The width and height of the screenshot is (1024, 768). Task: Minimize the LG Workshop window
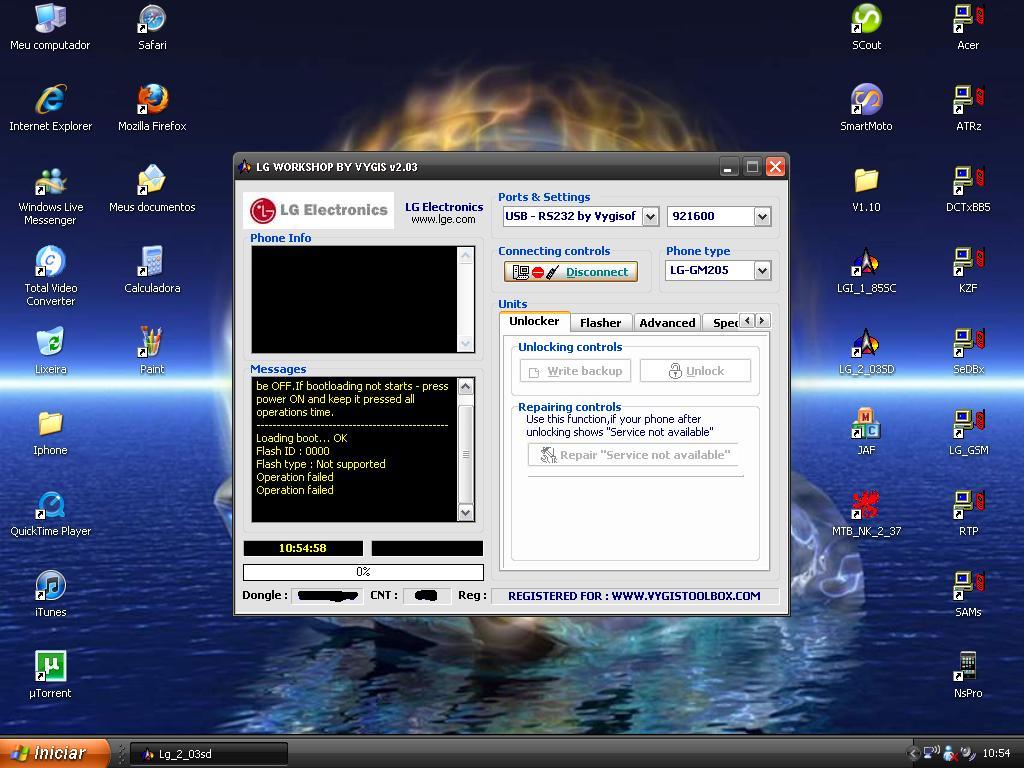pos(729,167)
